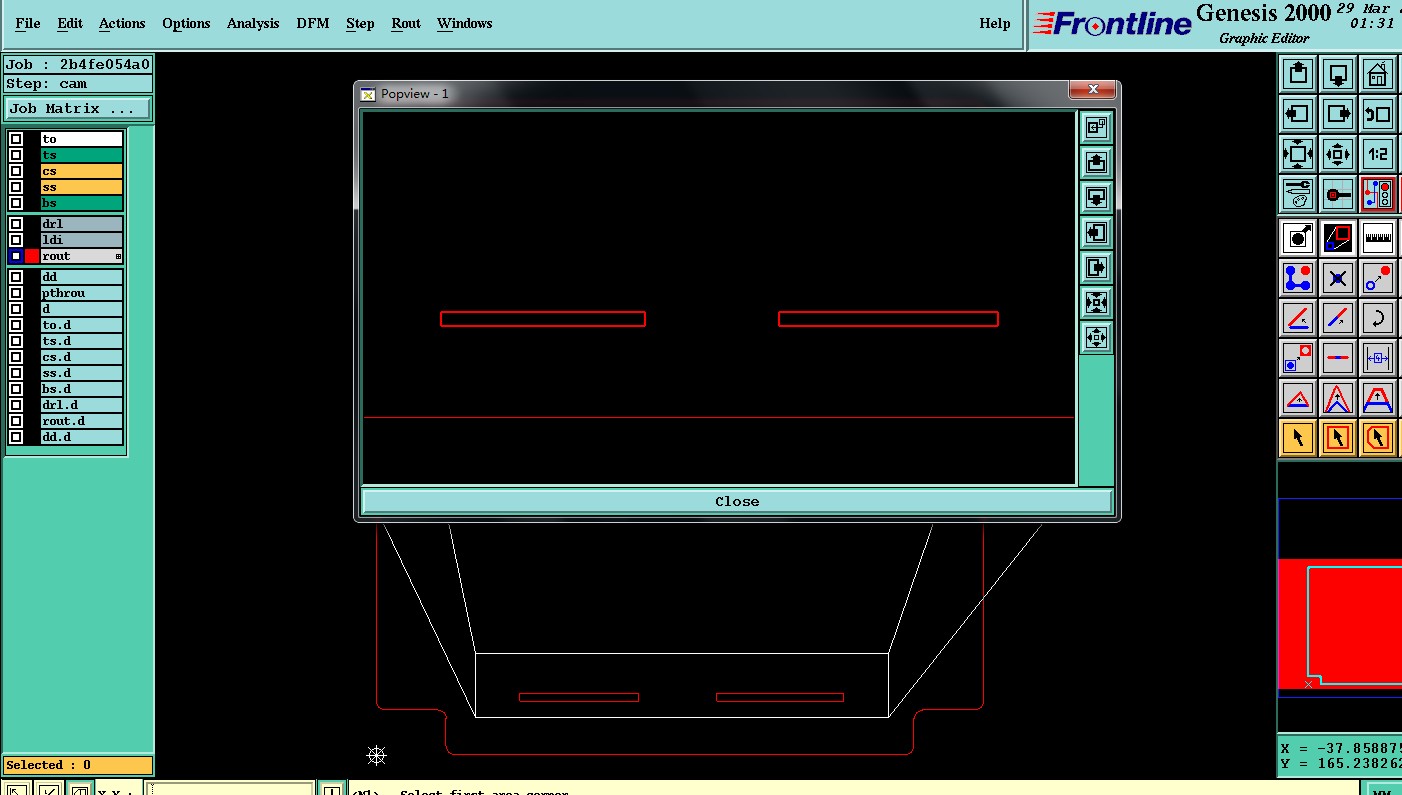1402x795 pixels.
Task: Select the 'drl.d' layer name
Action: [82, 405]
